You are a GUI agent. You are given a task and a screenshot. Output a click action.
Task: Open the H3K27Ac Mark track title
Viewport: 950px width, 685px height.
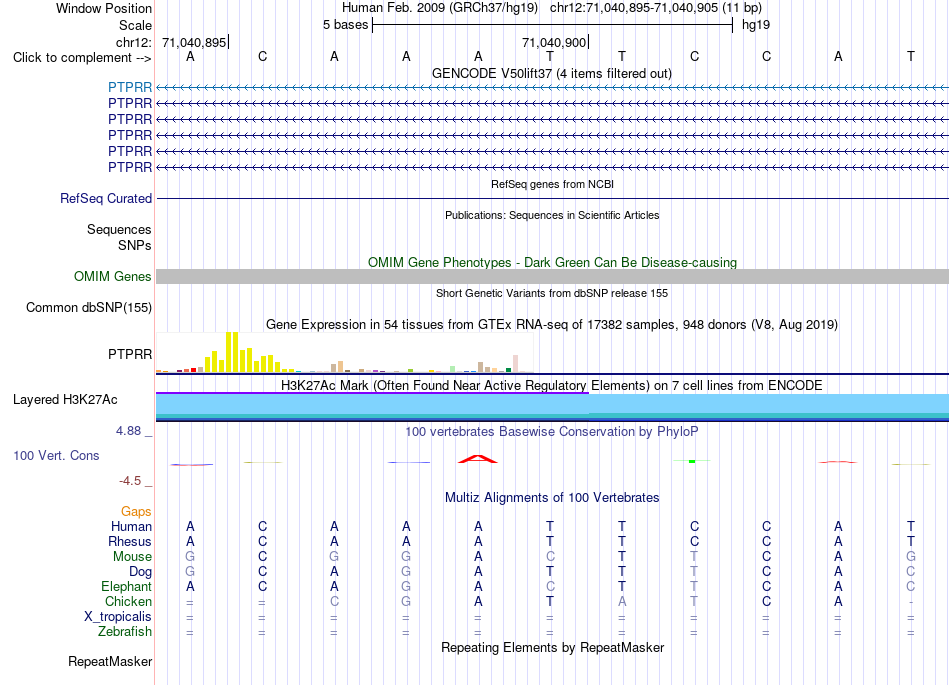pyautogui.click(x=552, y=386)
